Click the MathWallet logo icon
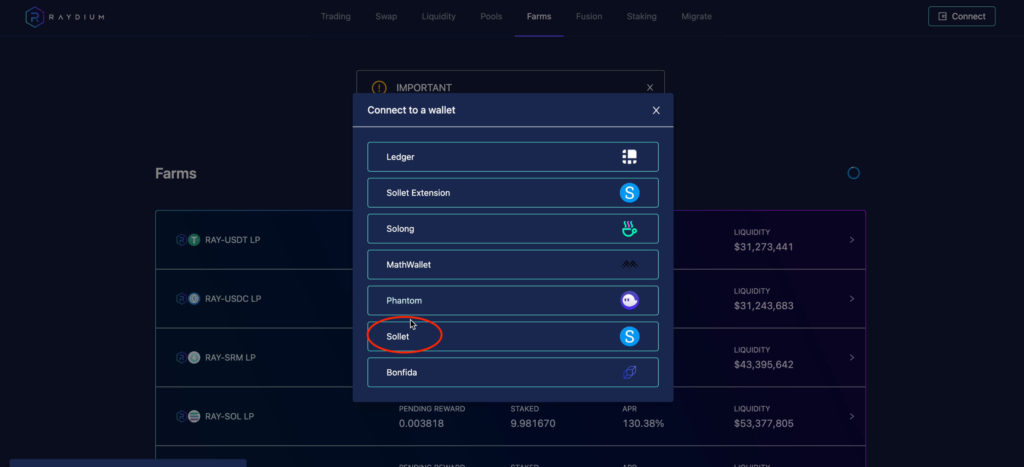The height and width of the screenshot is (467, 1024). pos(630,265)
